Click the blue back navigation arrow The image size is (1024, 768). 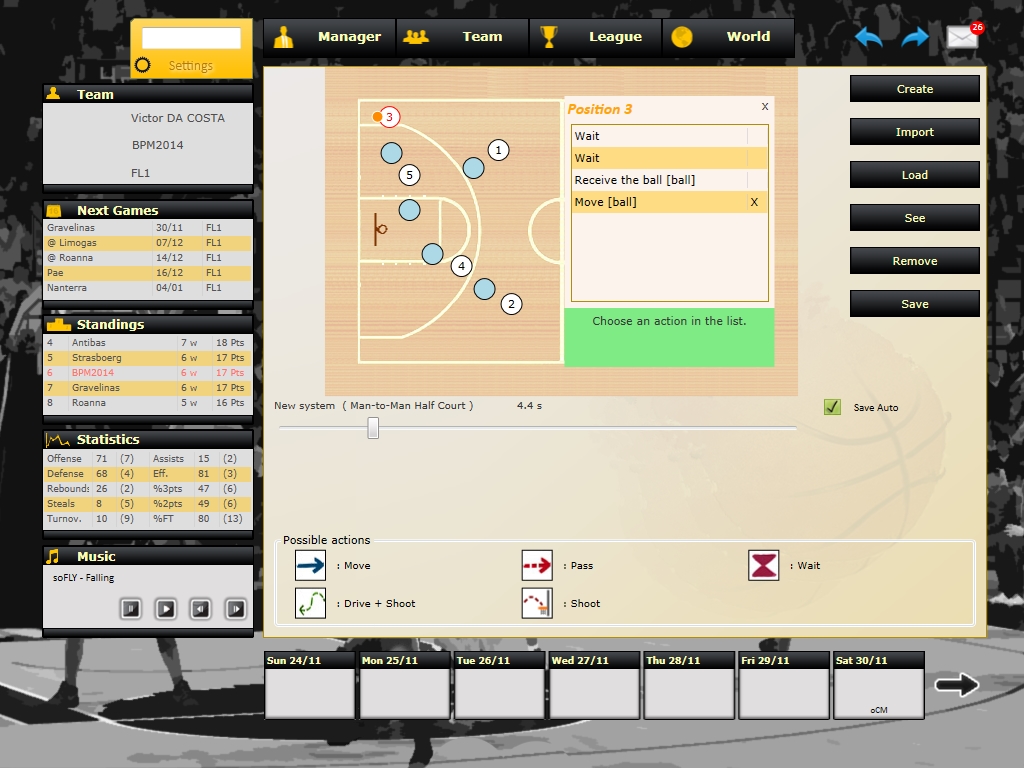pyautogui.click(x=868, y=36)
